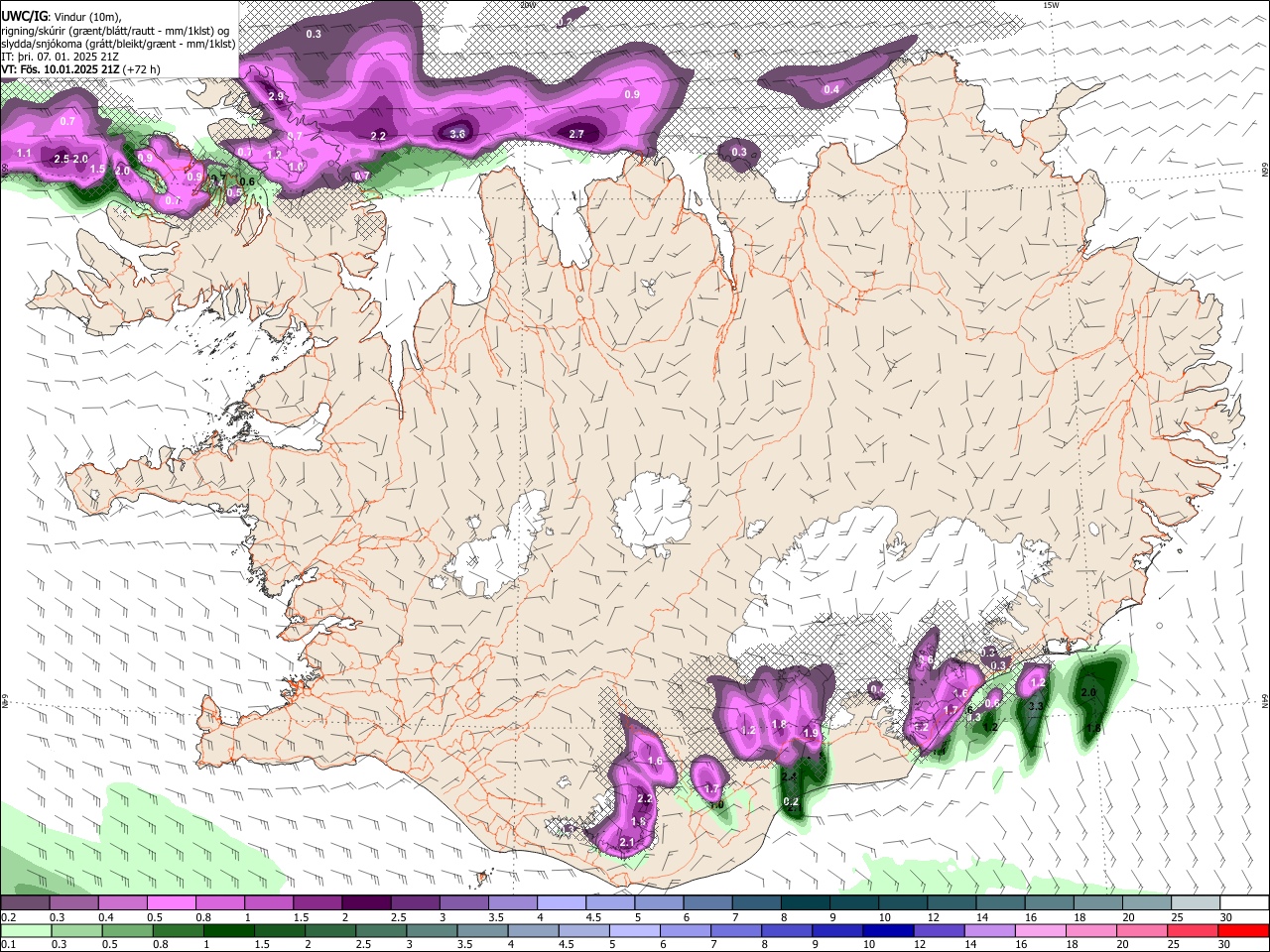
Task: Pick the white top-row swatch after the 30 label
Action: [1245, 903]
